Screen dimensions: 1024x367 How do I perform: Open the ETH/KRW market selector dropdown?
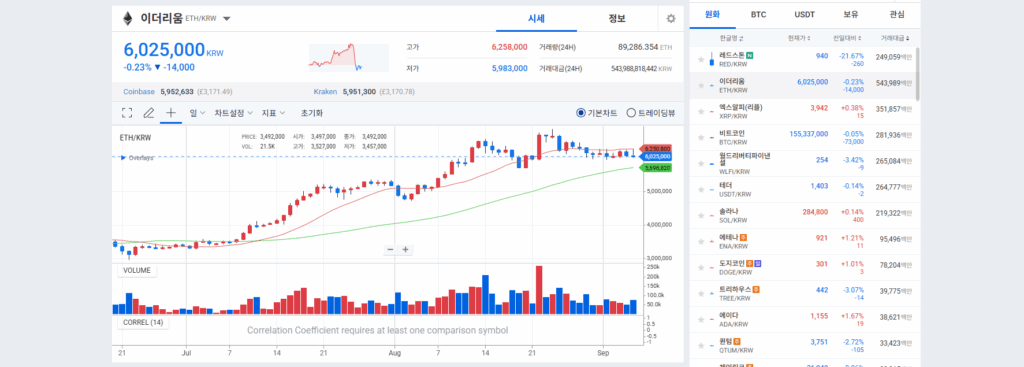(227, 18)
